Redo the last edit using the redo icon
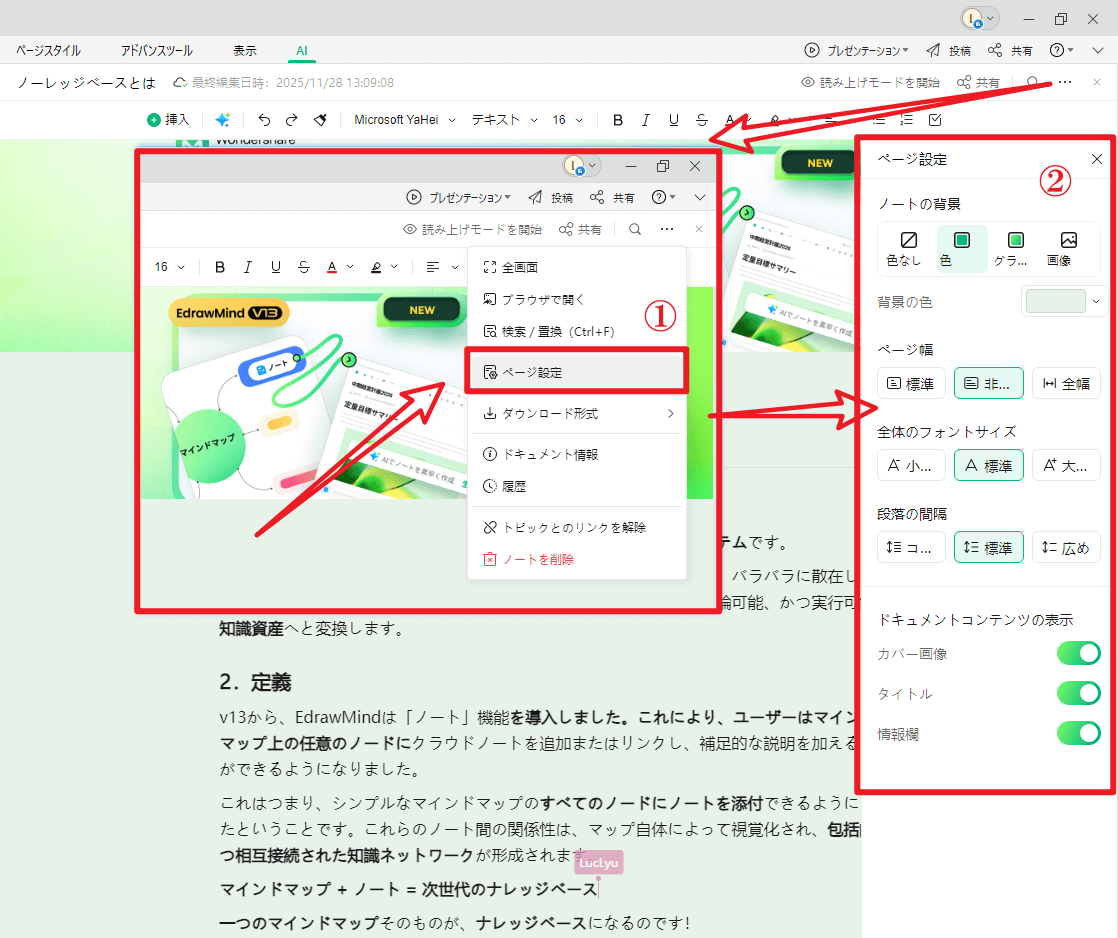Screen dimensions: 1118x938 click(x=290, y=119)
